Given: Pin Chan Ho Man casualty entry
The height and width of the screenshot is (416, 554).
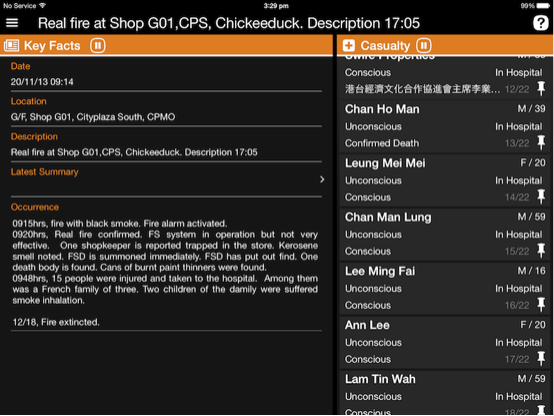Looking at the screenshot, I should pos(541,142).
